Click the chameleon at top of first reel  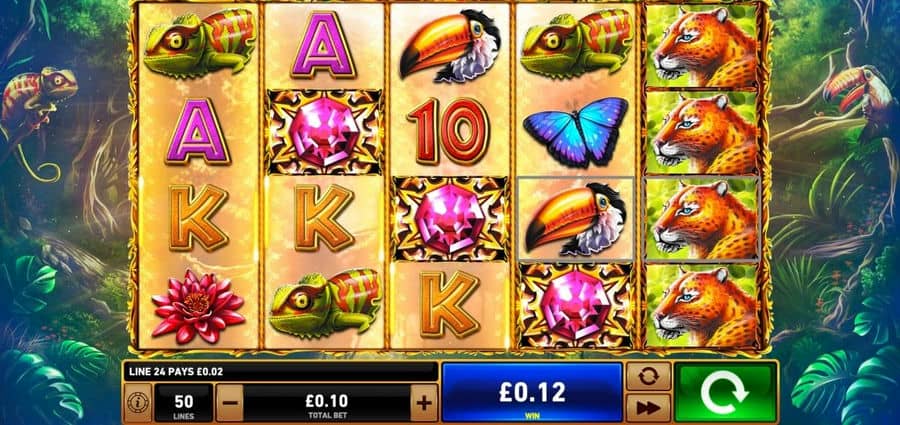point(199,42)
